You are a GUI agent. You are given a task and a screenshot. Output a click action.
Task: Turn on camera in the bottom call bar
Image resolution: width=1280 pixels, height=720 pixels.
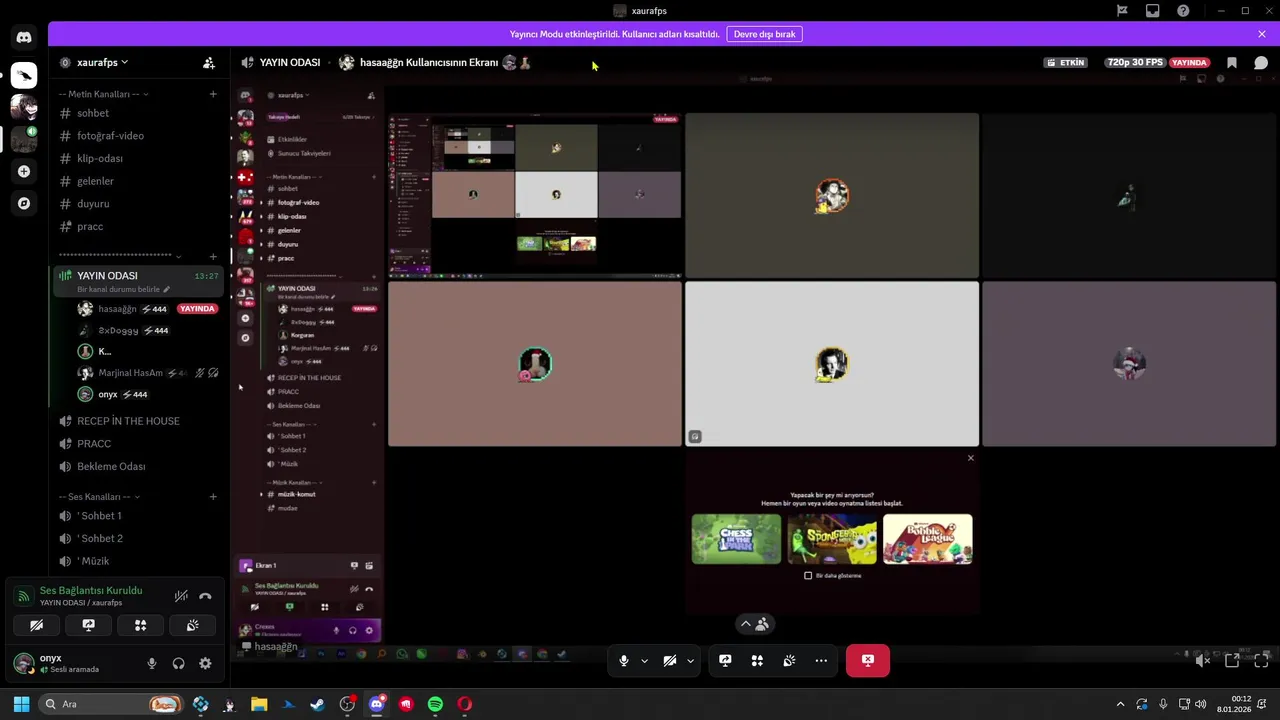click(x=669, y=660)
